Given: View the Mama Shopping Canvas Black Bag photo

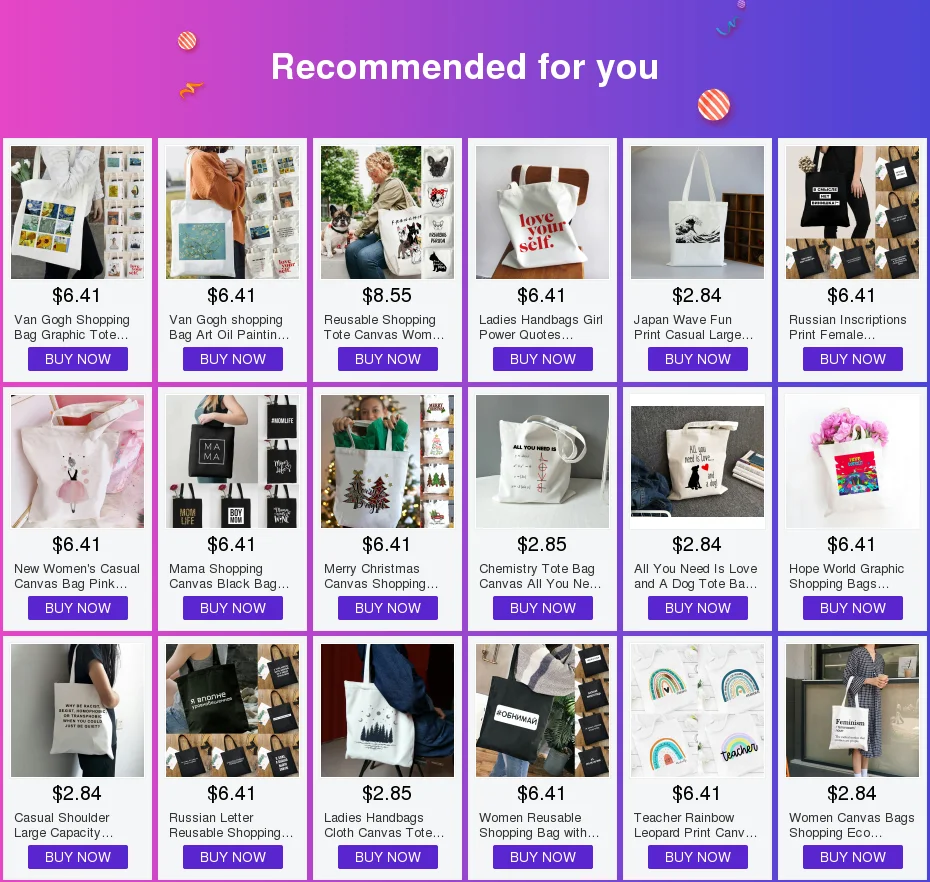Looking at the screenshot, I should (232, 461).
